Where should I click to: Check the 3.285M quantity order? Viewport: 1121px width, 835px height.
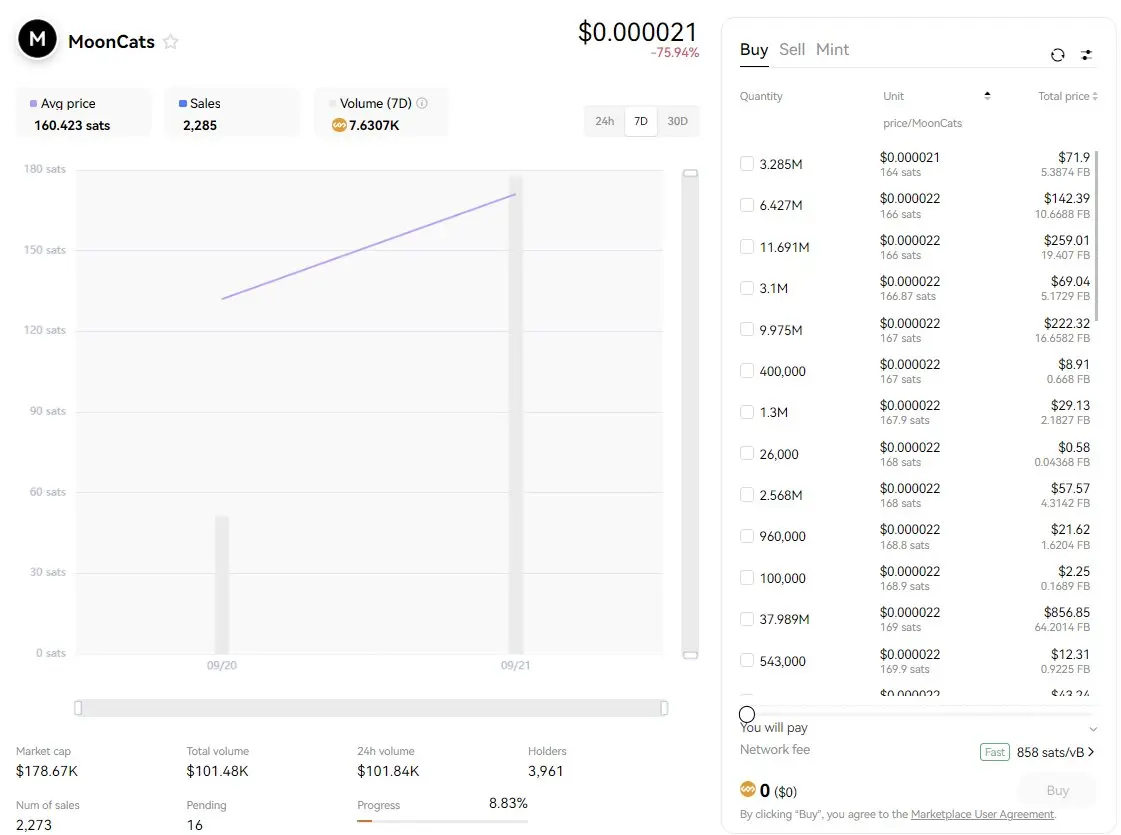747,164
